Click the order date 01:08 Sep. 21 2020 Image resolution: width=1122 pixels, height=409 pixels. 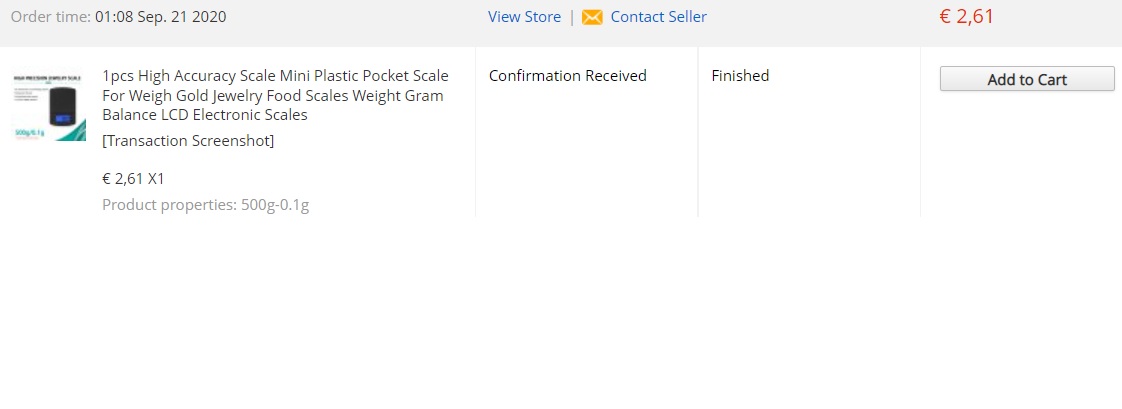[160, 17]
